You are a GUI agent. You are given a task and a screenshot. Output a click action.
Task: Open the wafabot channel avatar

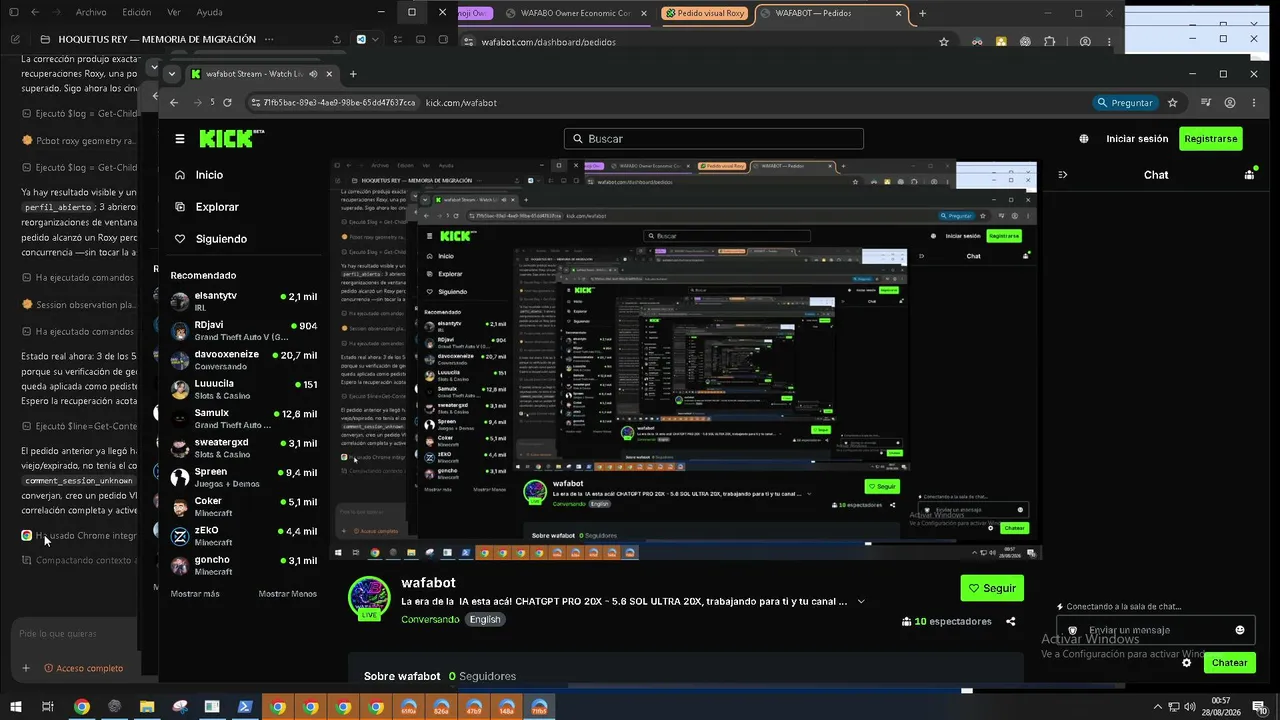click(x=369, y=597)
